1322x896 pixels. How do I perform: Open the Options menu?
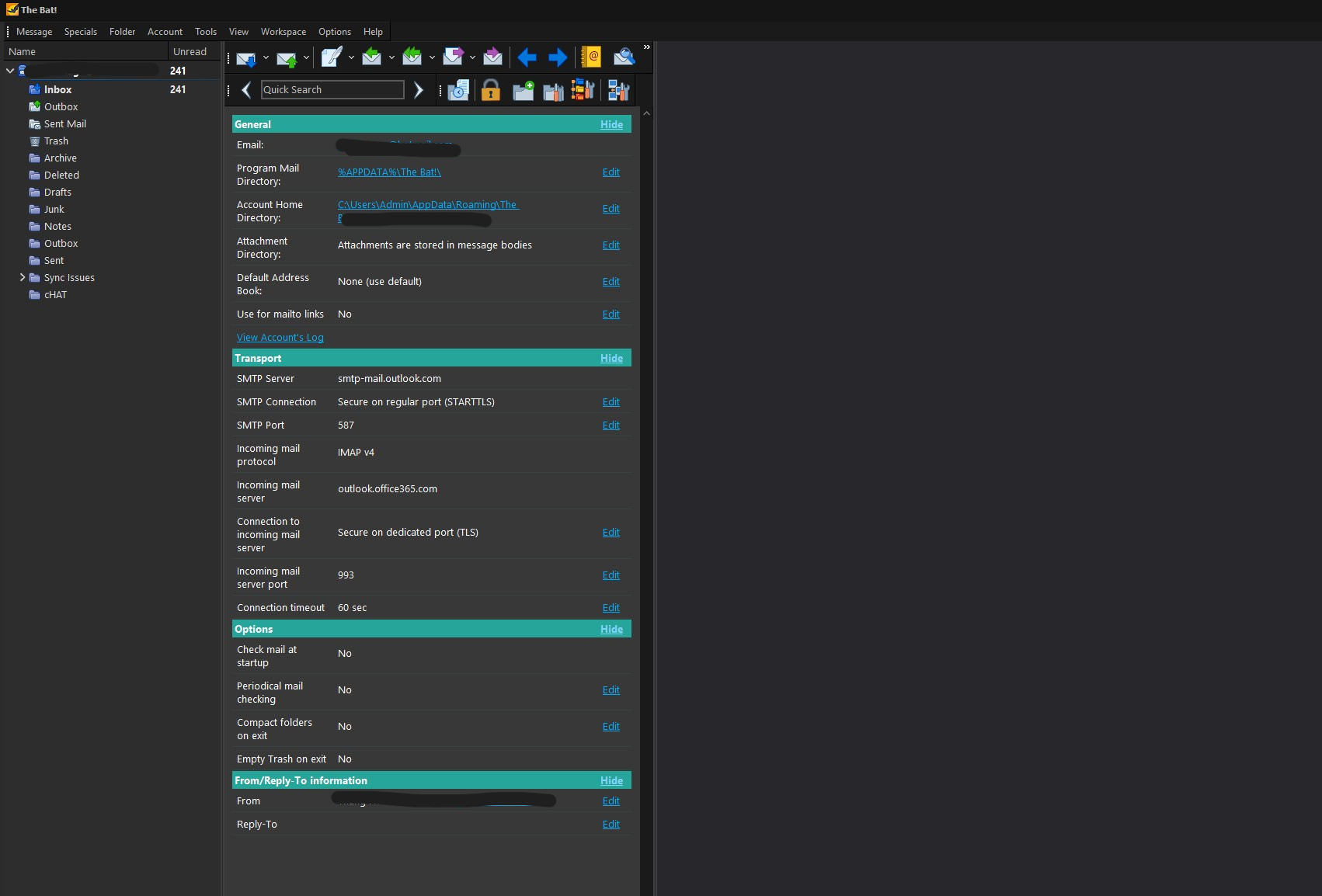335,32
